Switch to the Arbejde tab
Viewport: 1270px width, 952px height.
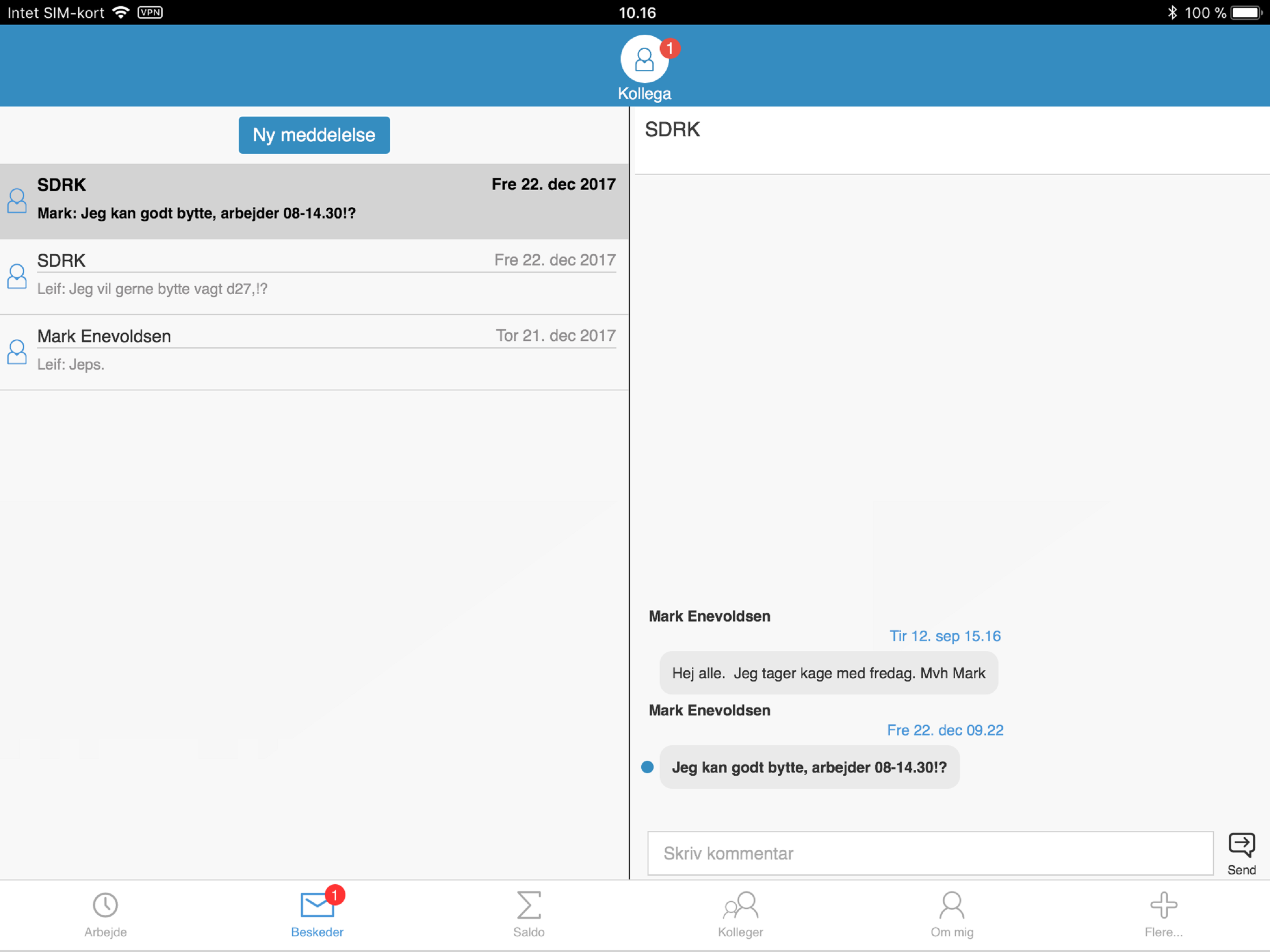pyautogui.click(x=106, y=915)
